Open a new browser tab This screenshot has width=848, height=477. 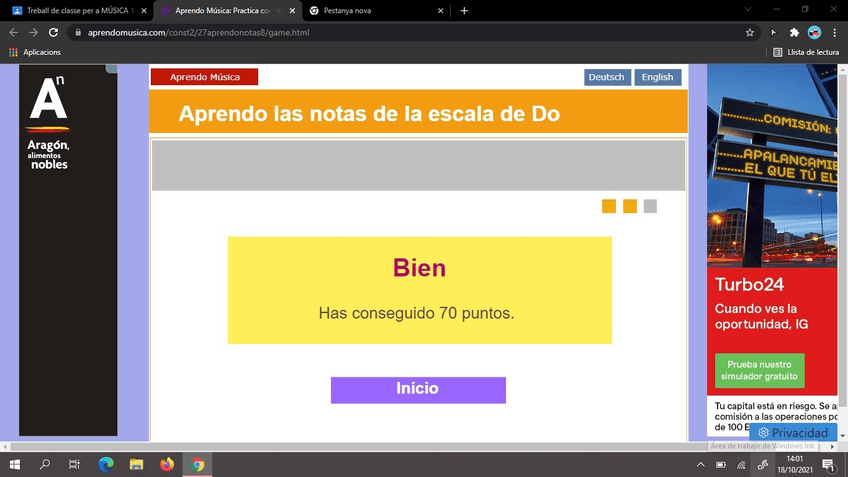(x=464, y=10)
